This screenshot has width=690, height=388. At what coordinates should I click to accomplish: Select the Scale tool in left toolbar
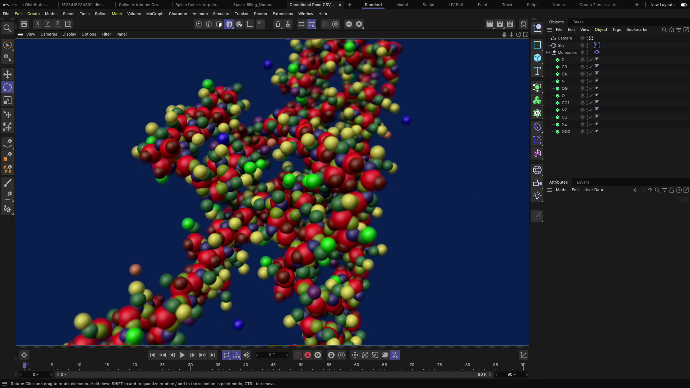(x=7, y=100)
